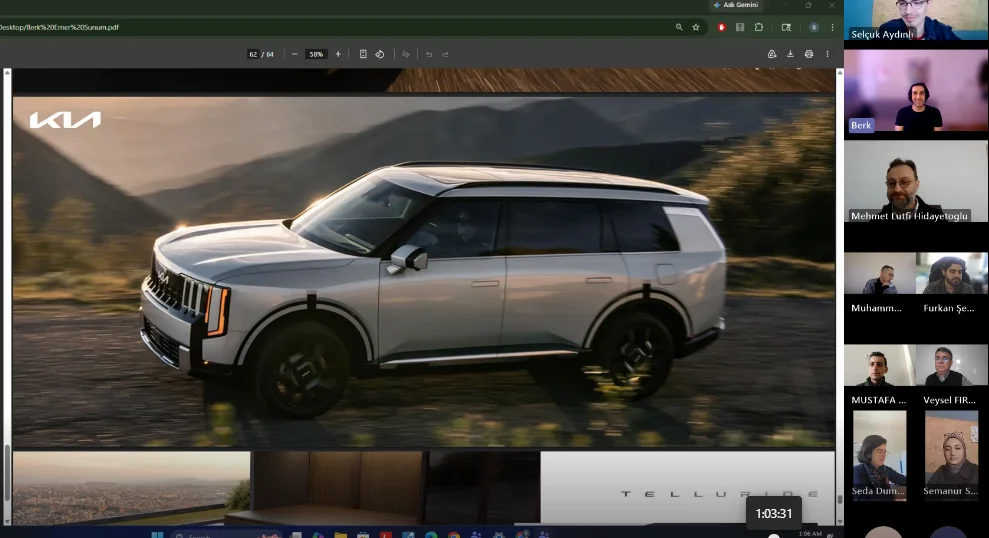Select MUSTAFA ... participant video tile
The width and height of the screenshot is (989, 538).
tap(879, 365)
